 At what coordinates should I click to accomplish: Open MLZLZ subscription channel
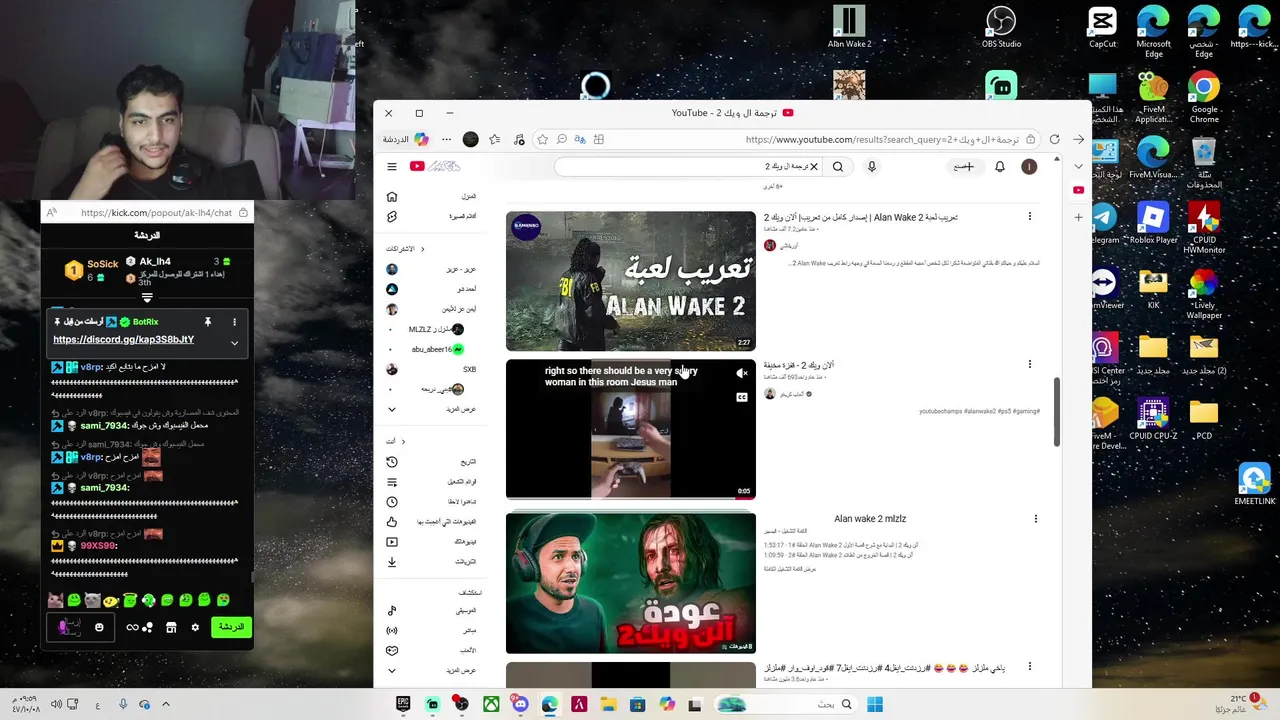coord(432,329)
